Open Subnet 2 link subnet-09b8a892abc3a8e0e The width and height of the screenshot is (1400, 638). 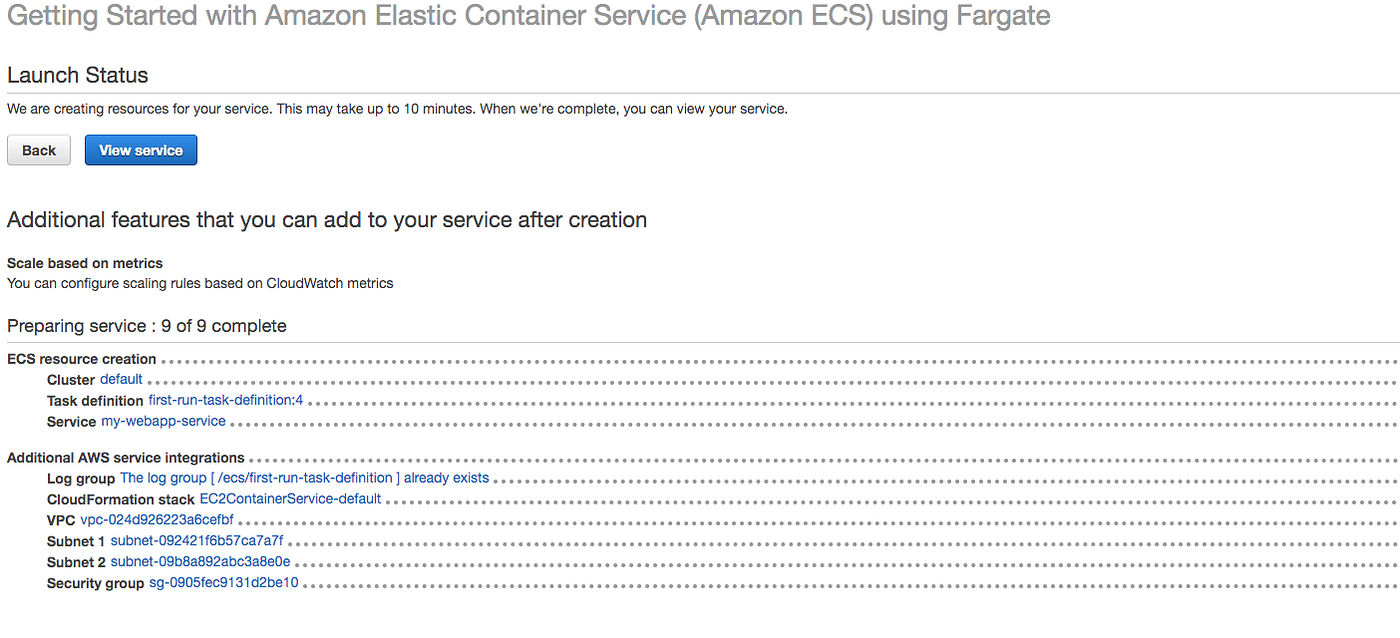(200, 562)
